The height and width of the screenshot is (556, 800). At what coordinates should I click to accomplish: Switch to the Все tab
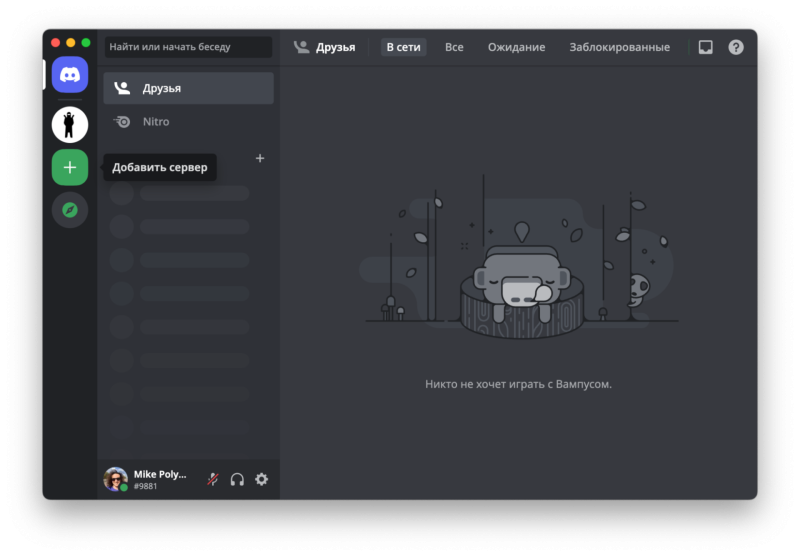tap(454, 47)
